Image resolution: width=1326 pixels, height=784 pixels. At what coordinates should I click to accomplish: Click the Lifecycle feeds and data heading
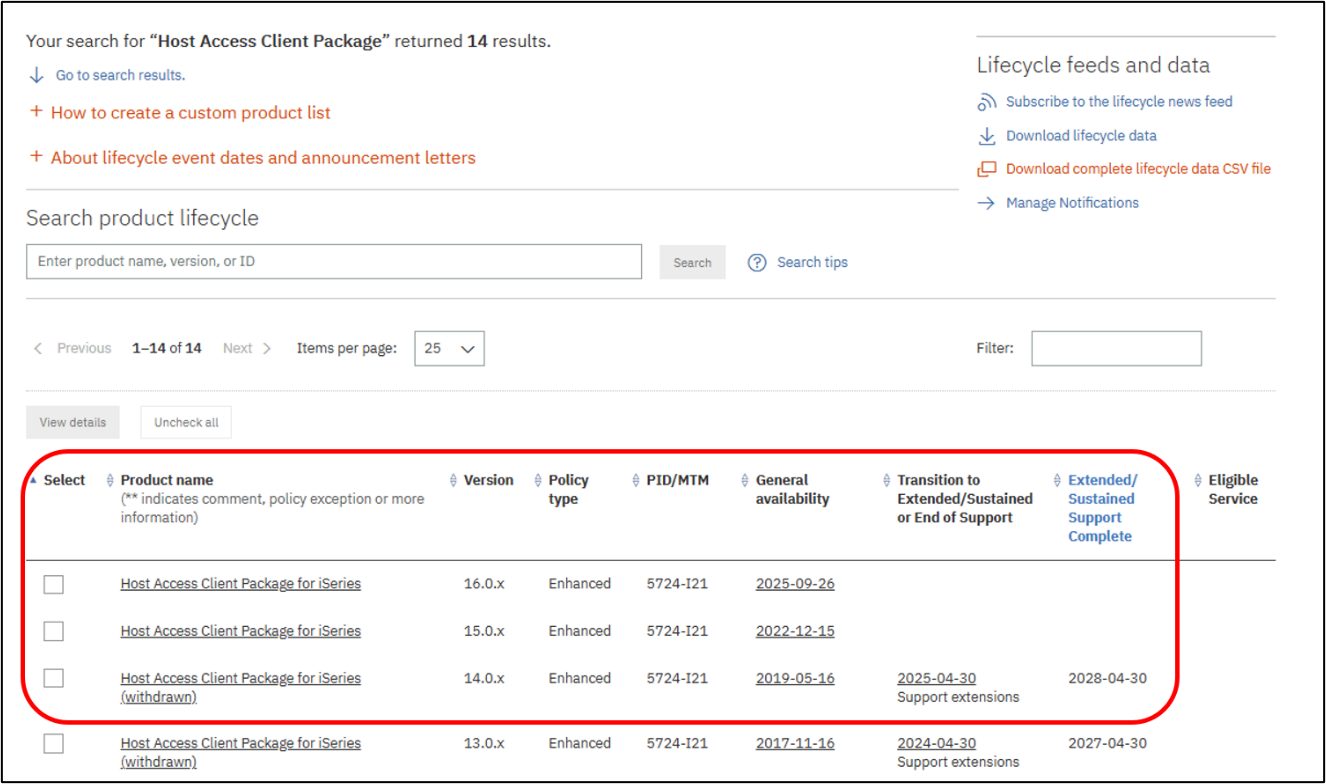point(1093,66)
